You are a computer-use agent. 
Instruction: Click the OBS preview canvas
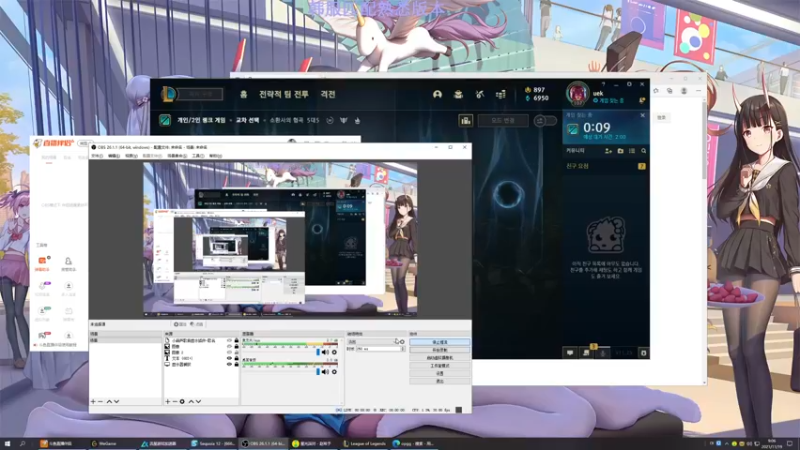[280, 239]
